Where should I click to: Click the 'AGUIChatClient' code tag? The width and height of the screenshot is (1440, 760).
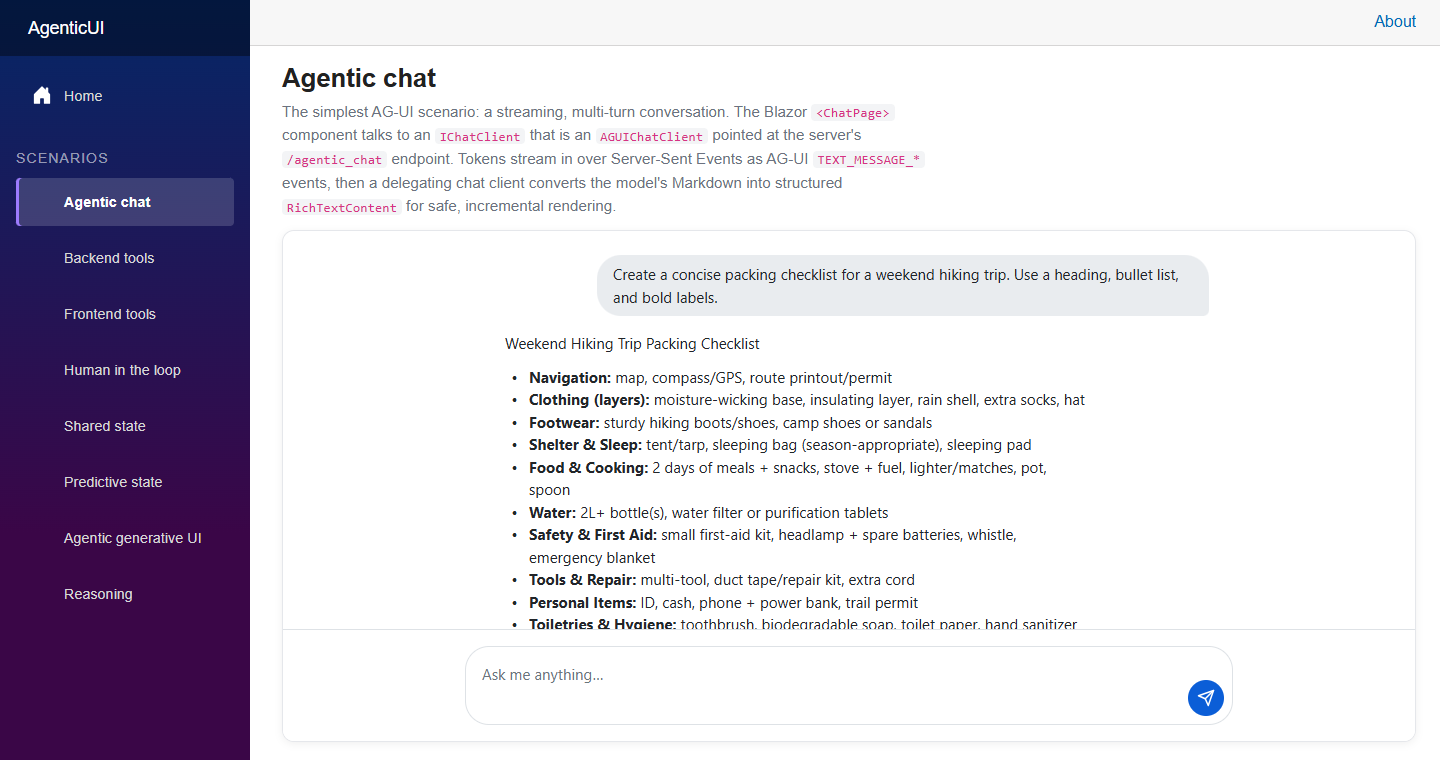652,137
